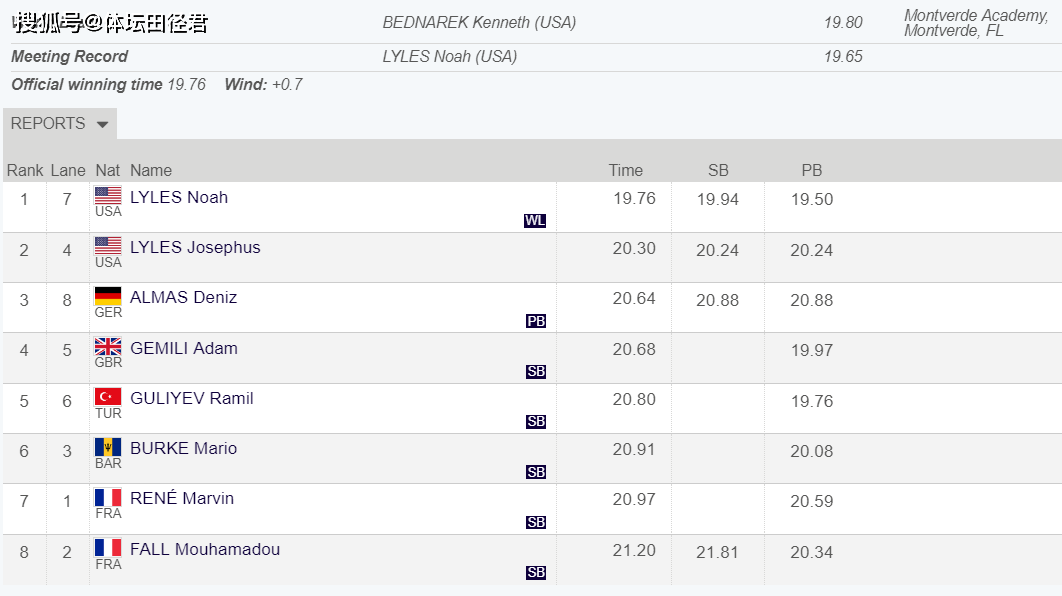1062x596 pixels.
Task: Open GULIYEV Ramil athlete profile
Action: click(x=192, y=398)
